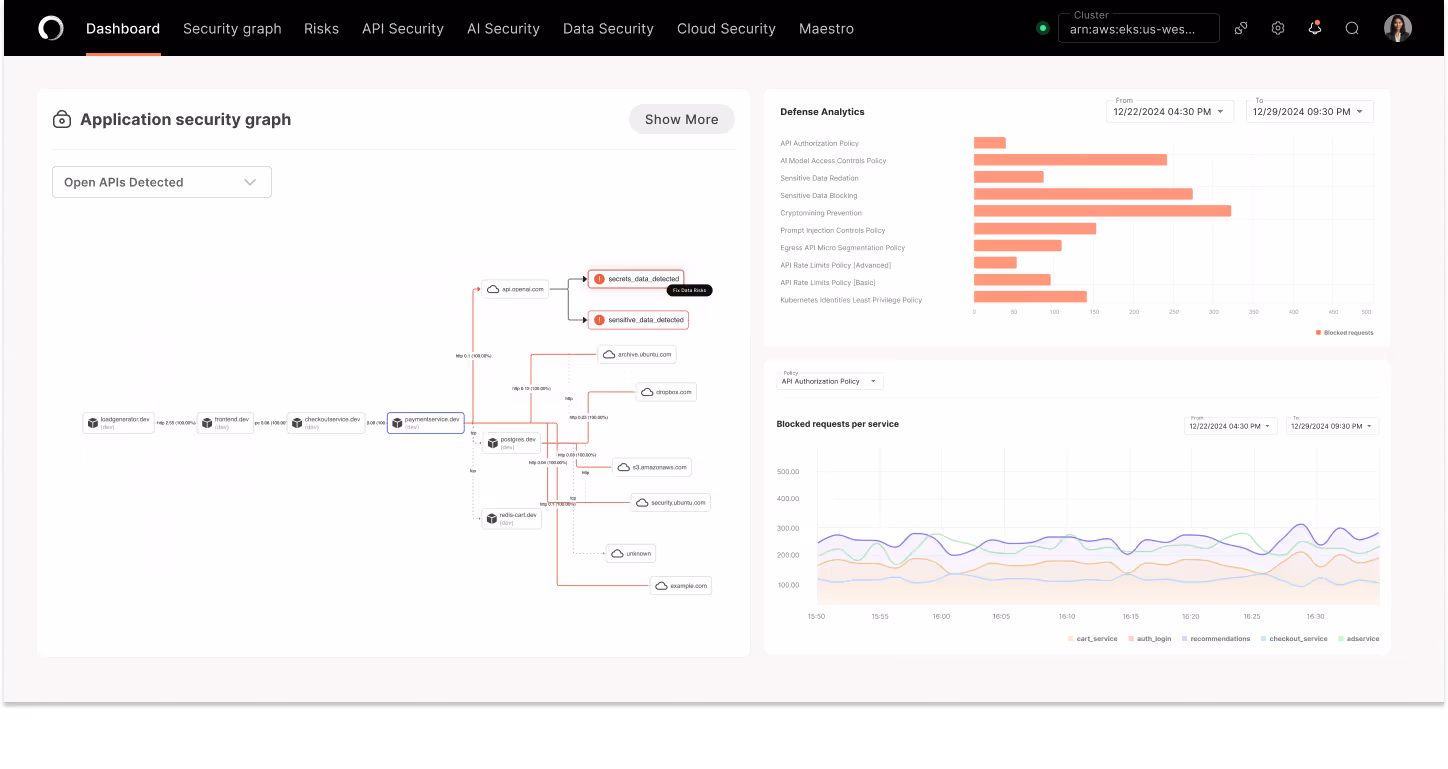Open the Data Security tab

(x=608, y=29)
